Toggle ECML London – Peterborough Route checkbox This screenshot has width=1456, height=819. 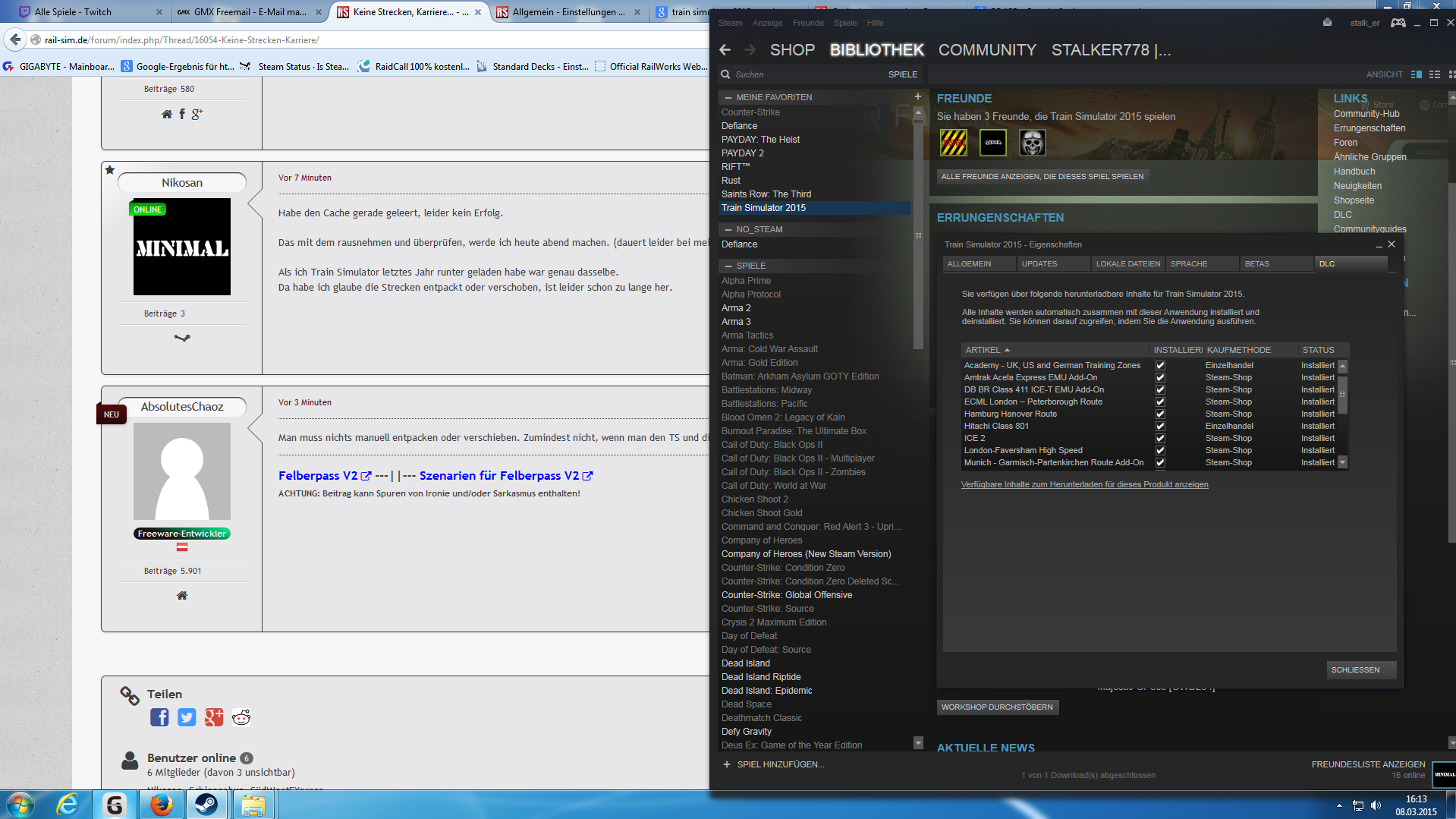click(1160, 402)
